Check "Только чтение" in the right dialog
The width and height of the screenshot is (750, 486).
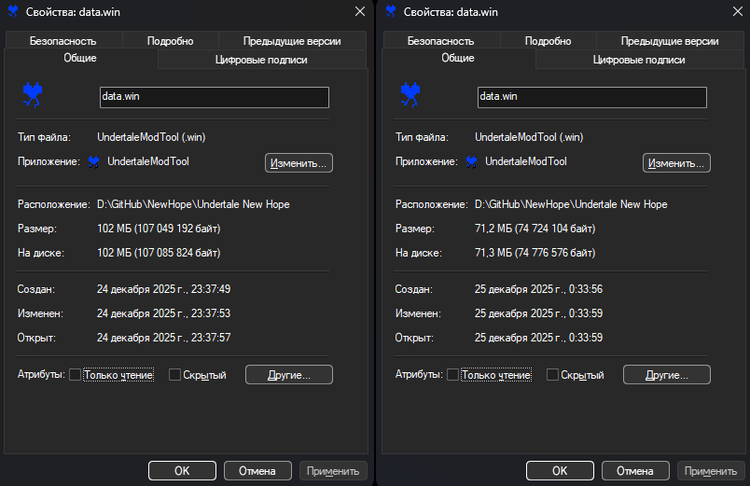(x=453, y=375)
